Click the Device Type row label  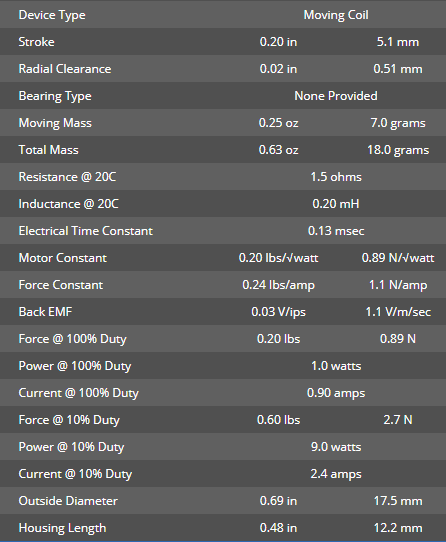[x=52, y=15]
